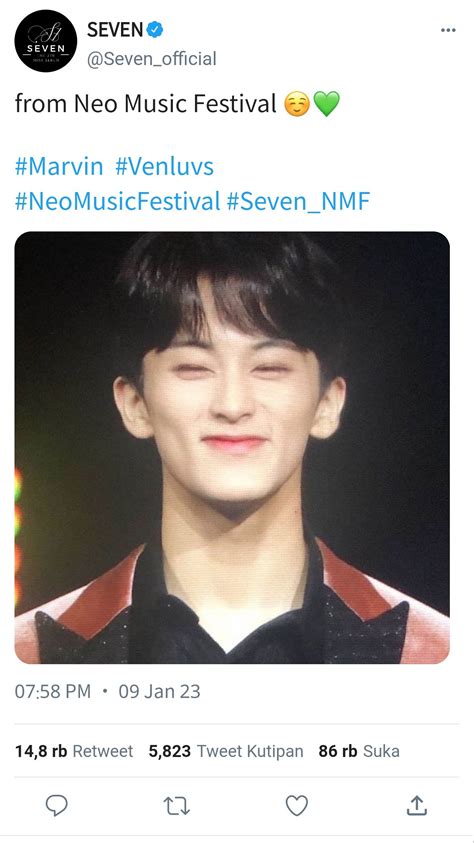This screenshot has width=474, height=843.
Task: Click the blue verified badge
Action: click(x=155, y=30)
